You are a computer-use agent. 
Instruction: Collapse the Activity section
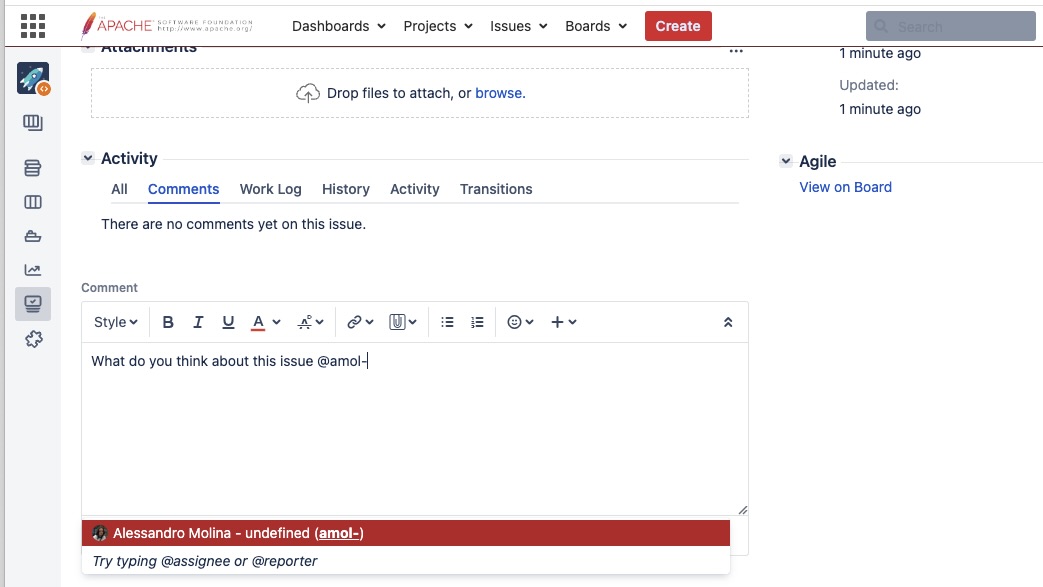point(88,158)
